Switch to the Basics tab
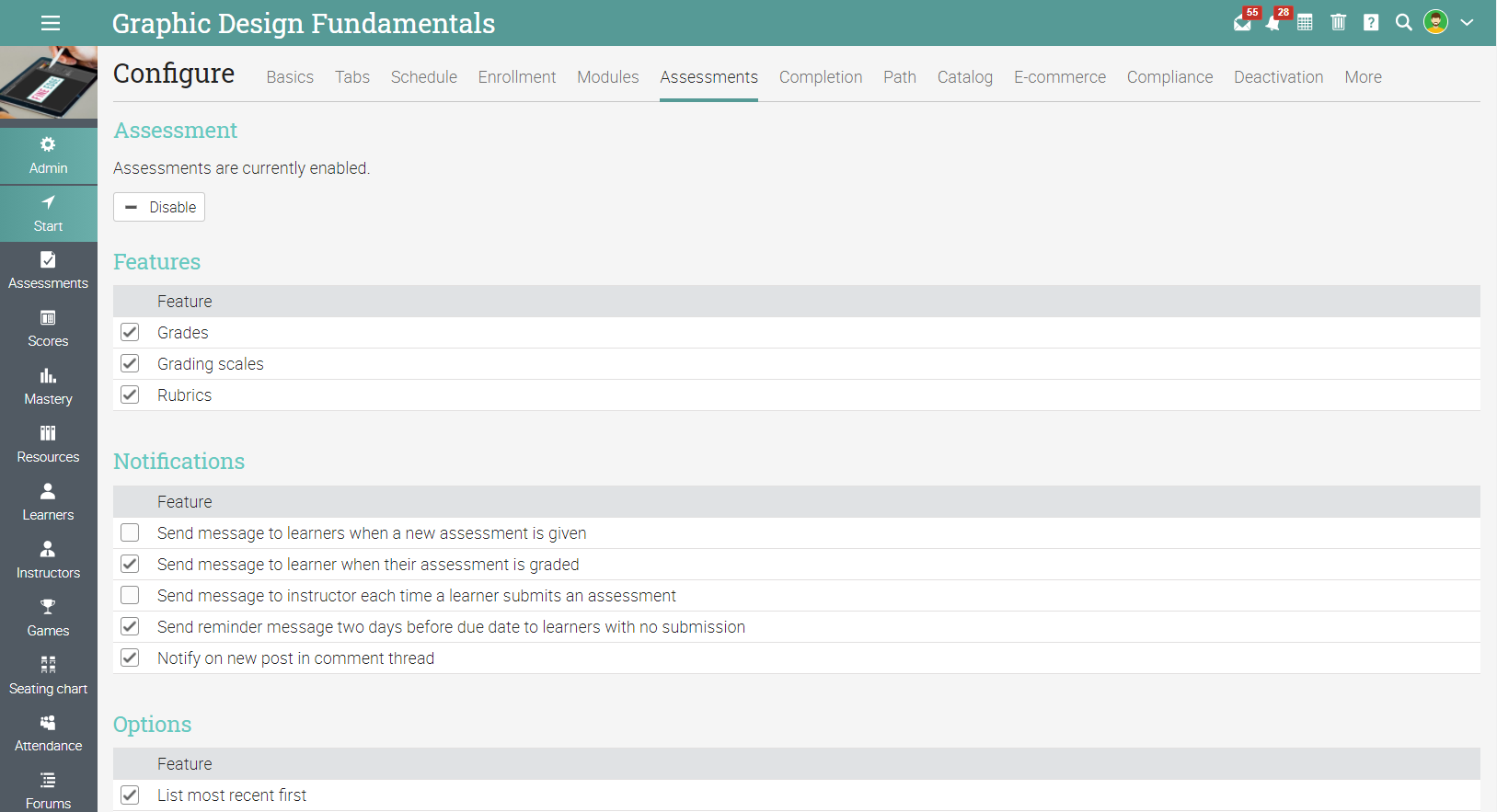 (290, 77)
